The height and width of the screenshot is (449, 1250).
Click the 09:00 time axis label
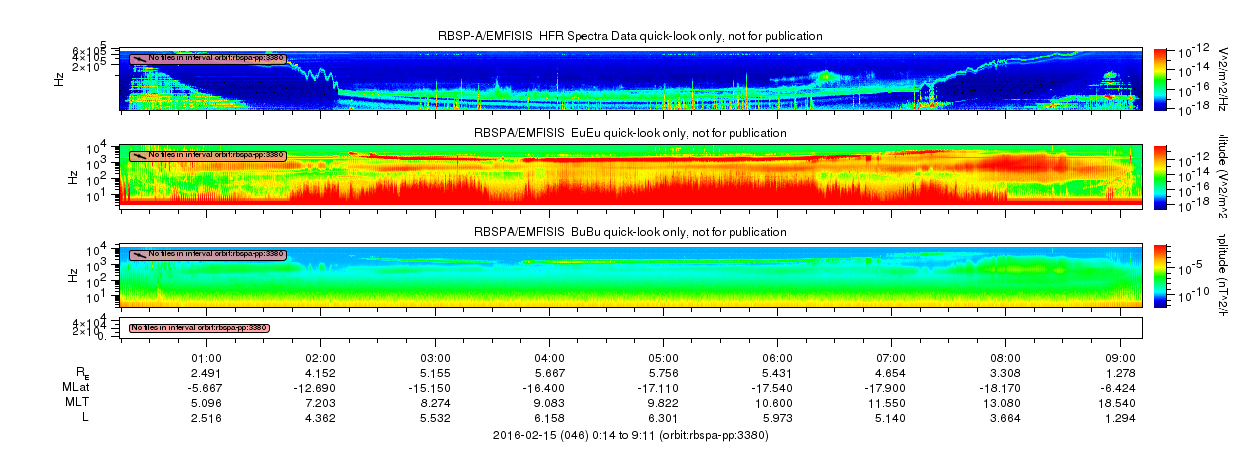coord(1120,357)
